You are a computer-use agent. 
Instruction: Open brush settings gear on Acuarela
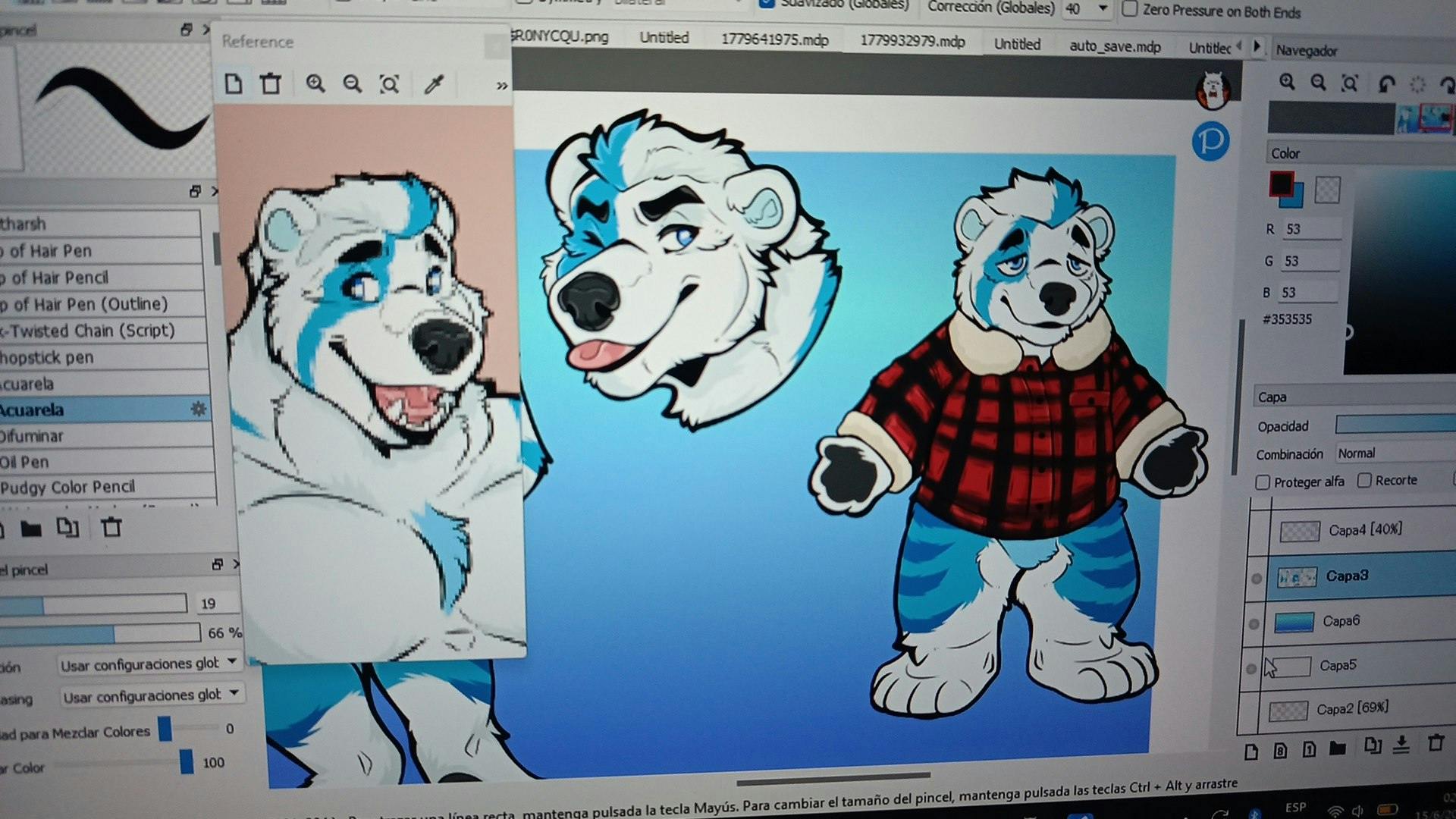[199, 409]
